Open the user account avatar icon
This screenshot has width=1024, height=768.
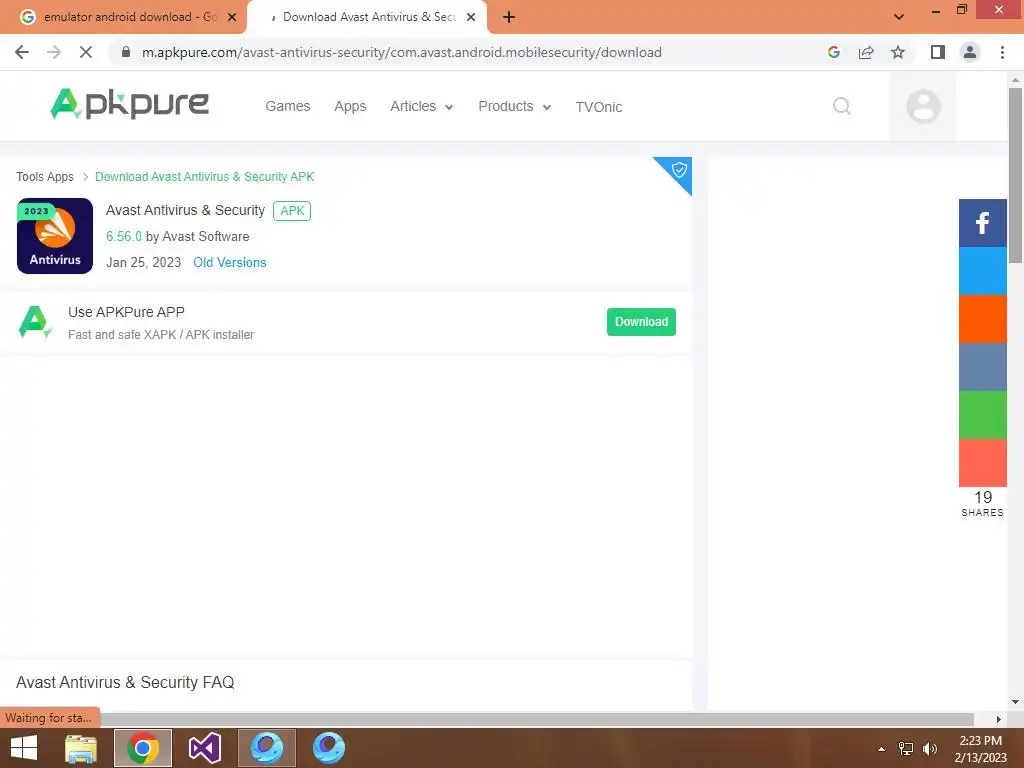coord(923,106)
